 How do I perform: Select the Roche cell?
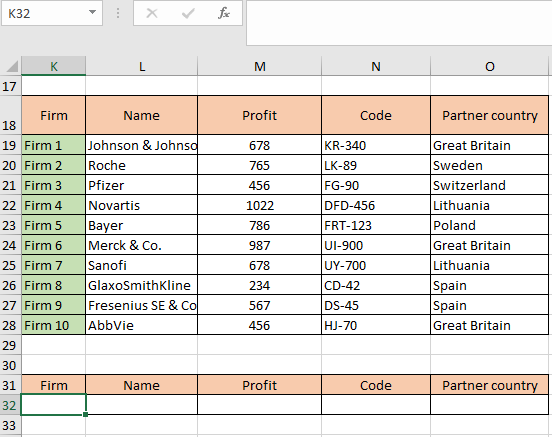point(142,165)
